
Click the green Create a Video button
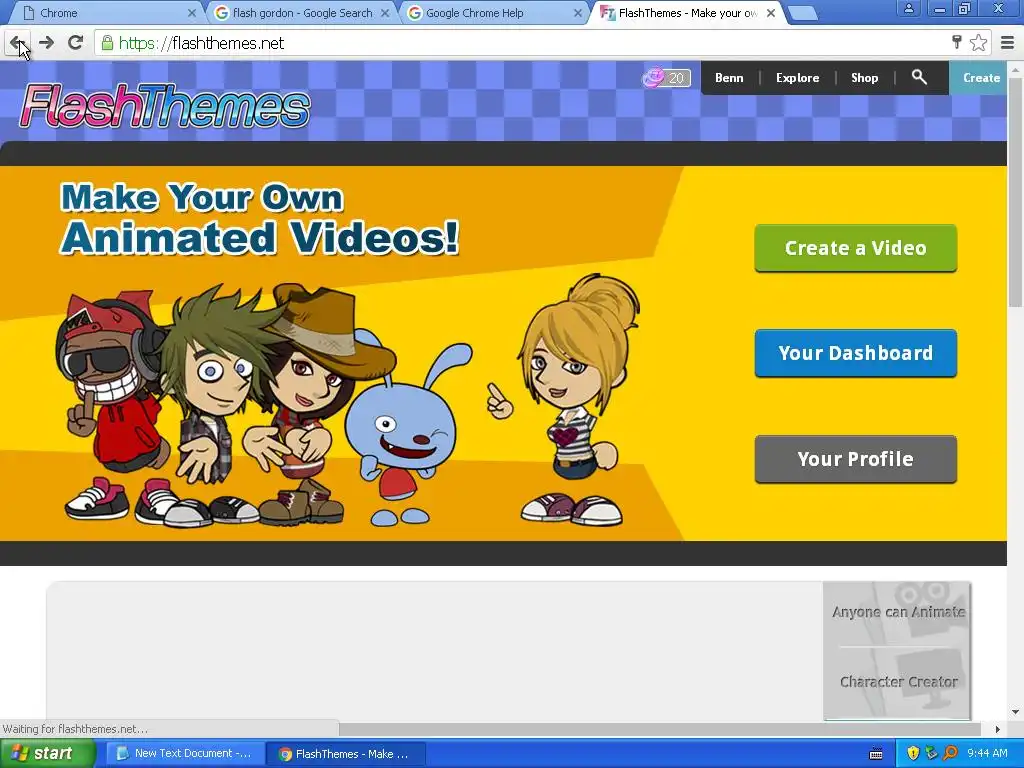pyautogui.click(x=856, y=248)
